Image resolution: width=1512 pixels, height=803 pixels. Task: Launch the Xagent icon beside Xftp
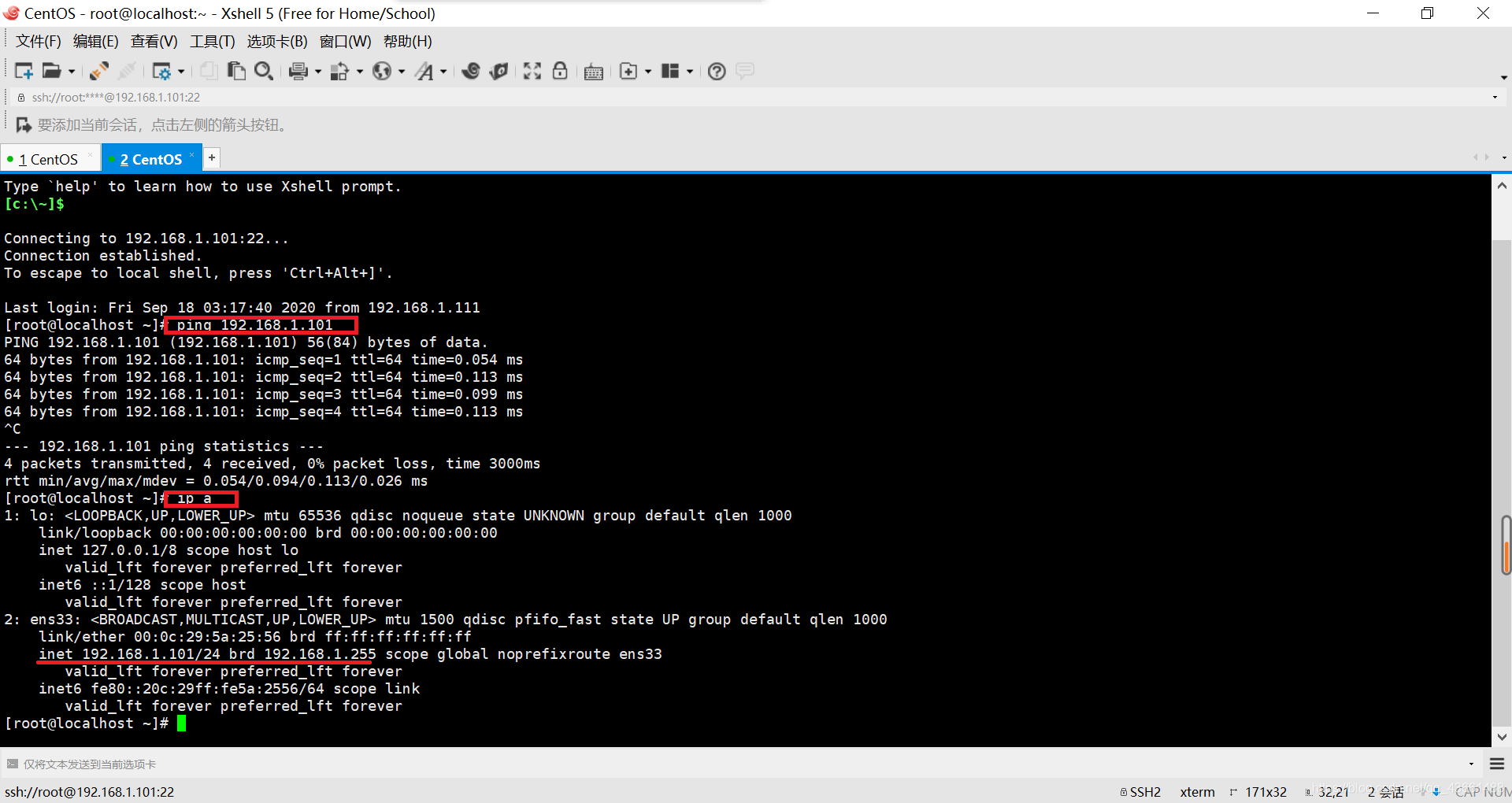tap(498, 71)
